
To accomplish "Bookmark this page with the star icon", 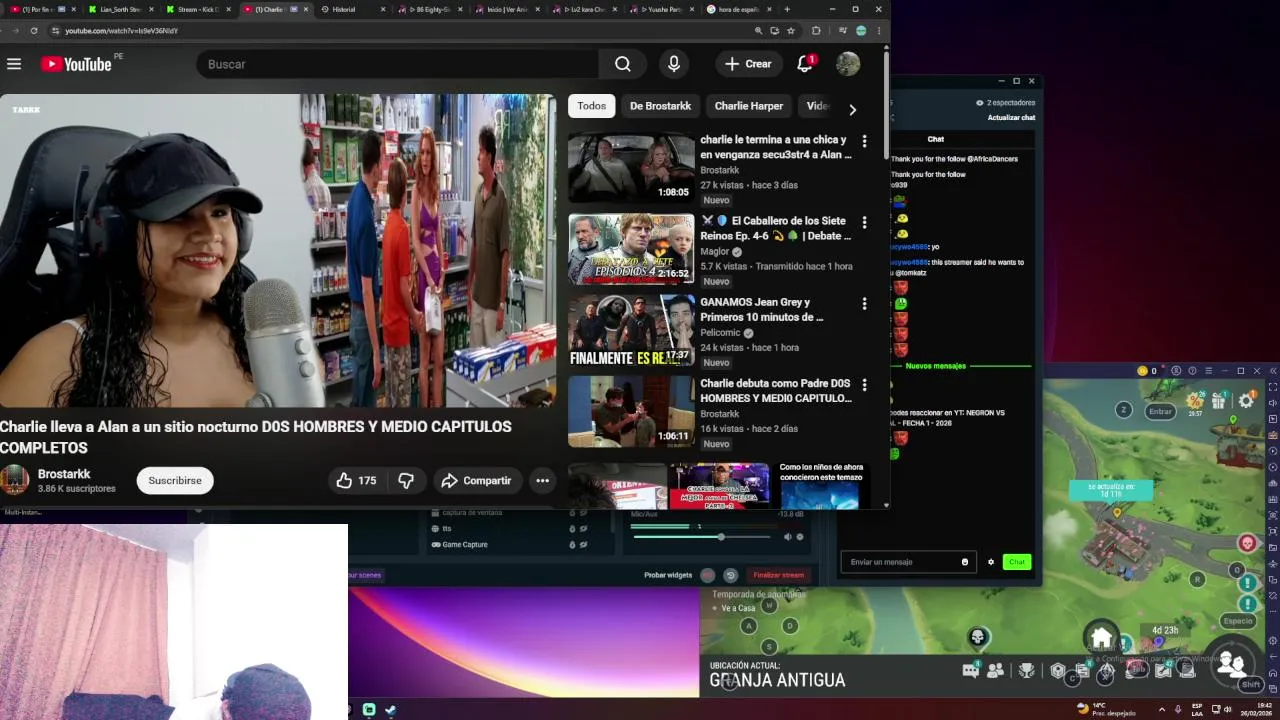I will pyautogui.click(x=791, y=31).
